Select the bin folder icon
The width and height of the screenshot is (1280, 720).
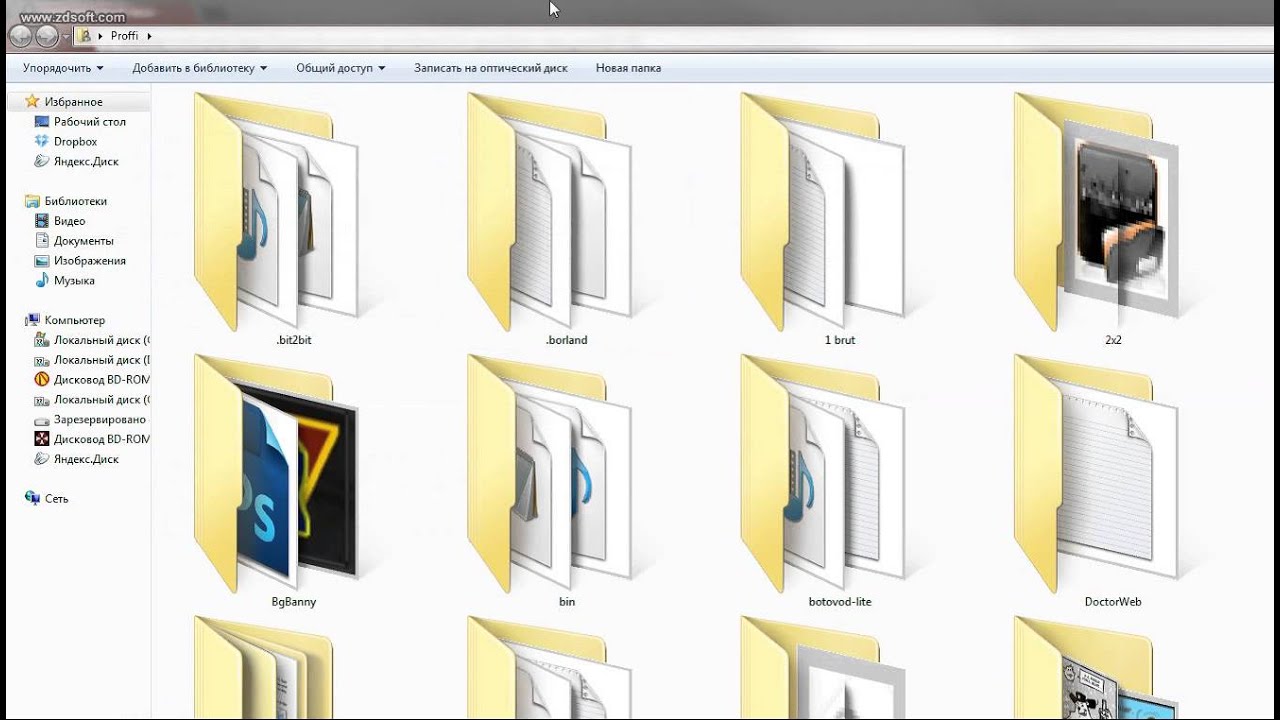coord(549,474)
